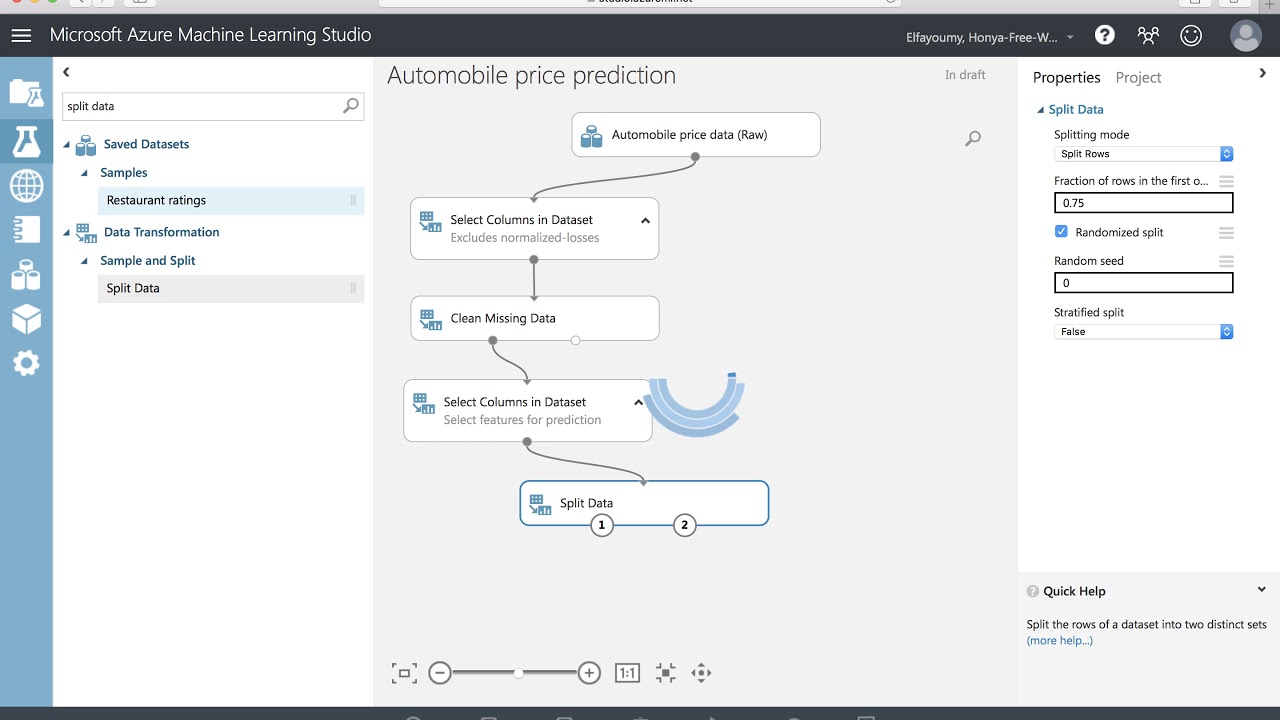
Task: Click the Random seed options menu
Action: pos(1226,262)
